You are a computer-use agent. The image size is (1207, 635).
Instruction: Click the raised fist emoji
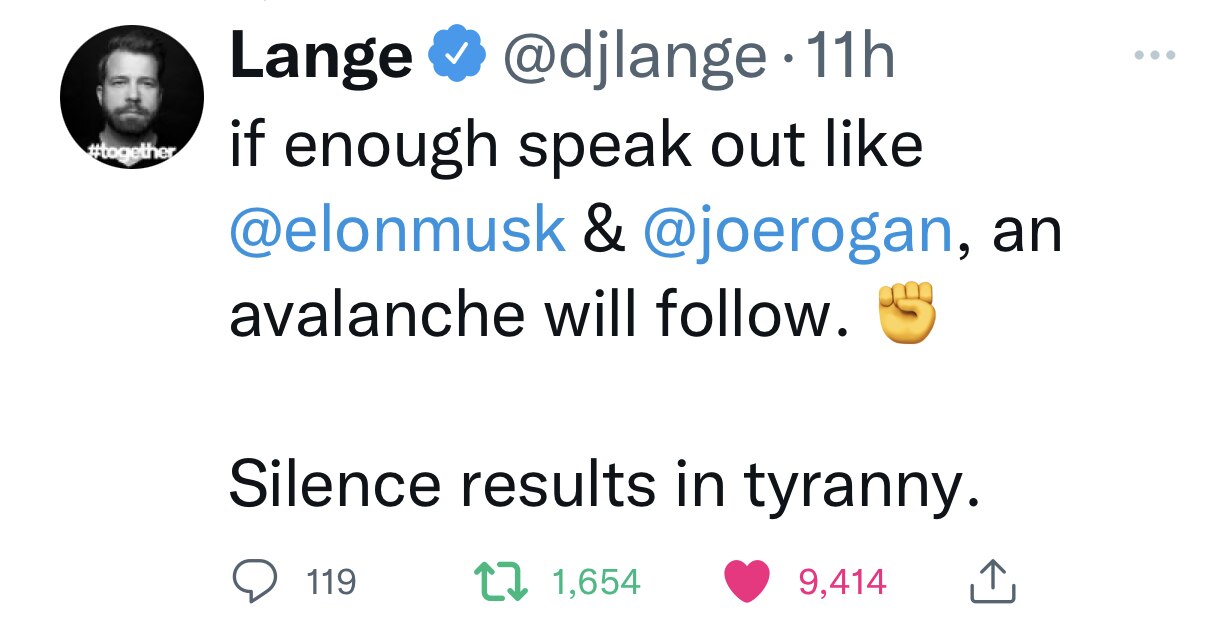pos(909,312)
